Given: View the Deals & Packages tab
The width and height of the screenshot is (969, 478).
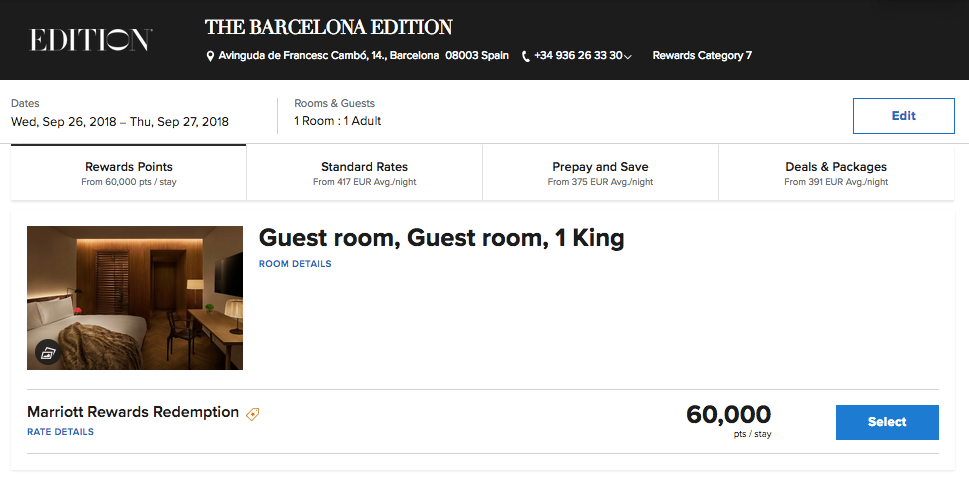Looking at the screenshot, I should point(836,173).
